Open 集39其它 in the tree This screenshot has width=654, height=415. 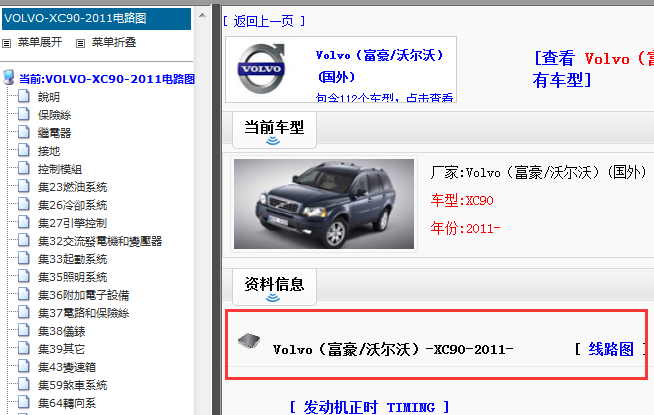coord(62,349)
